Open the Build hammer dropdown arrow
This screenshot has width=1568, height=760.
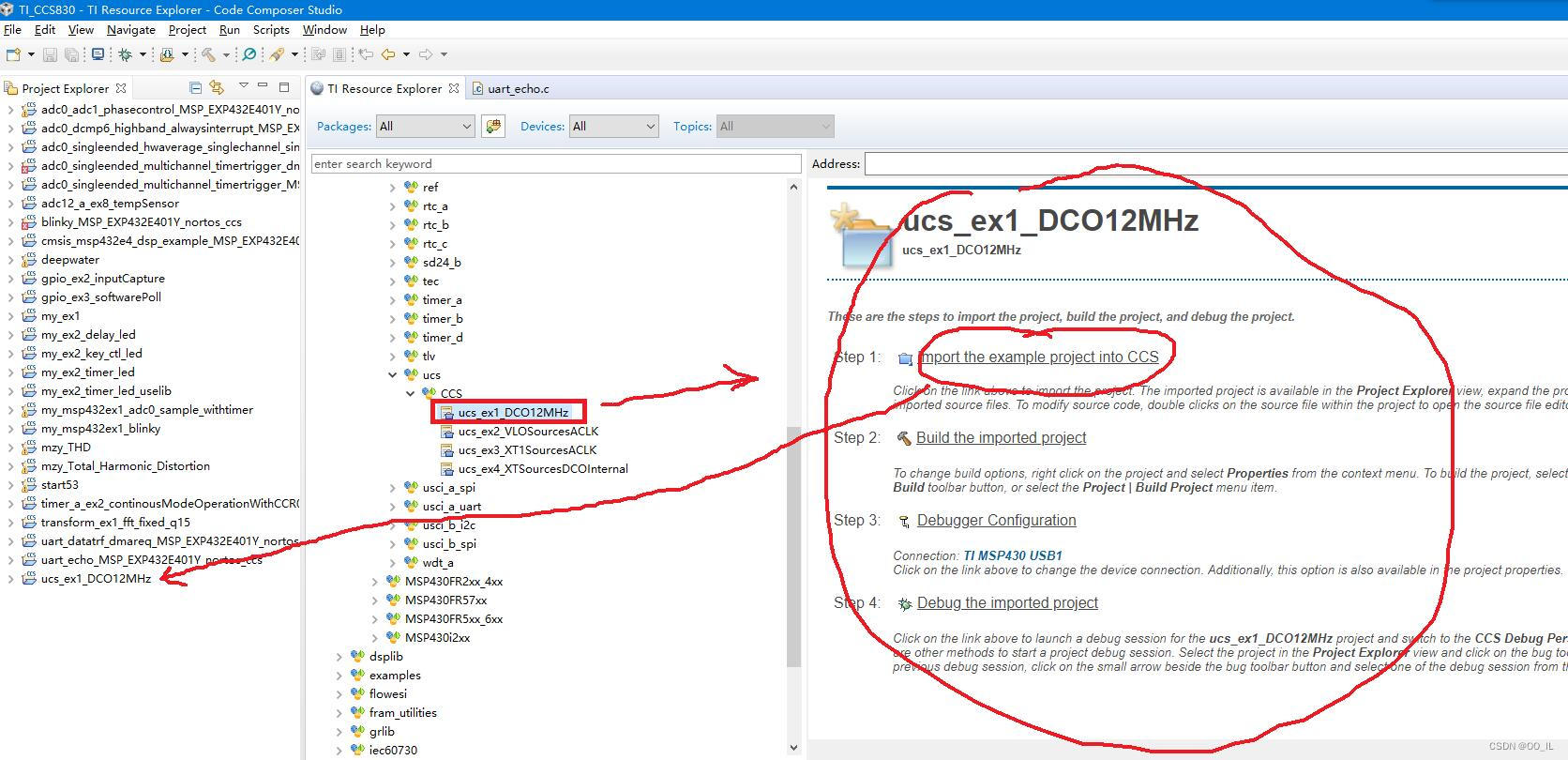pyautogui.click(x=226, y=54)
